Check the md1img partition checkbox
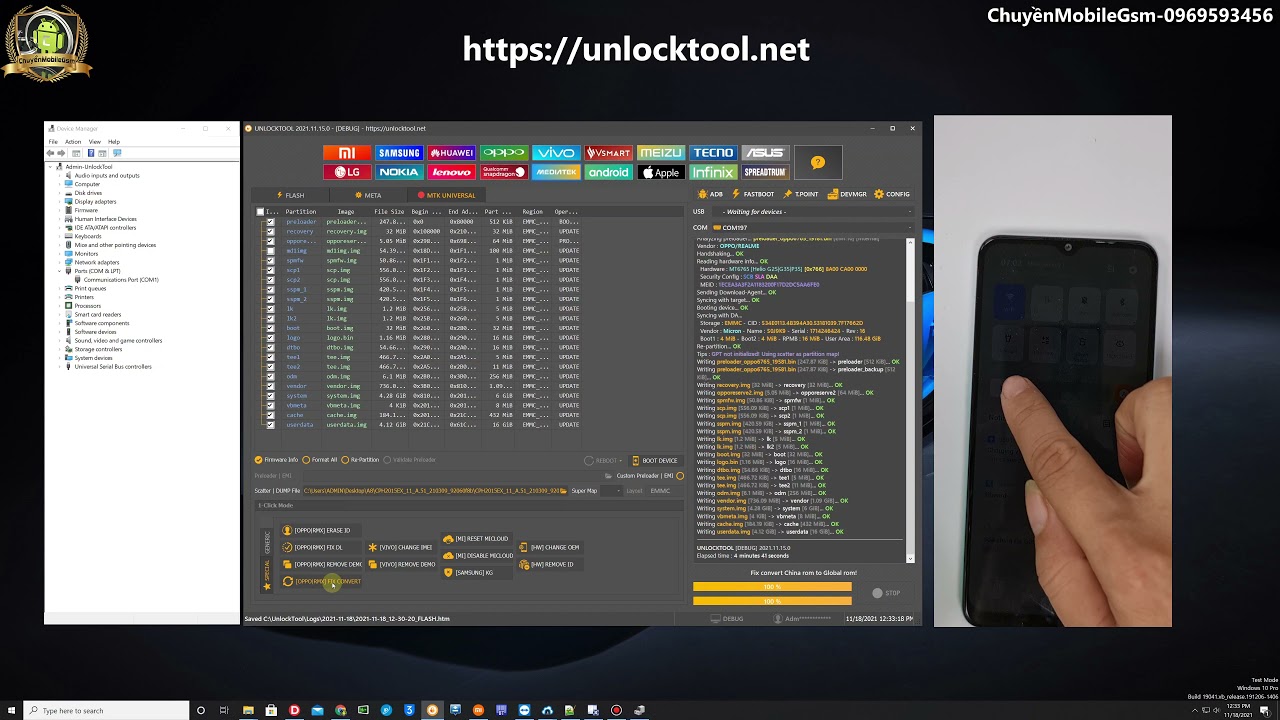The height and width of the screenshot is (720, 1280). coord(270,250)
